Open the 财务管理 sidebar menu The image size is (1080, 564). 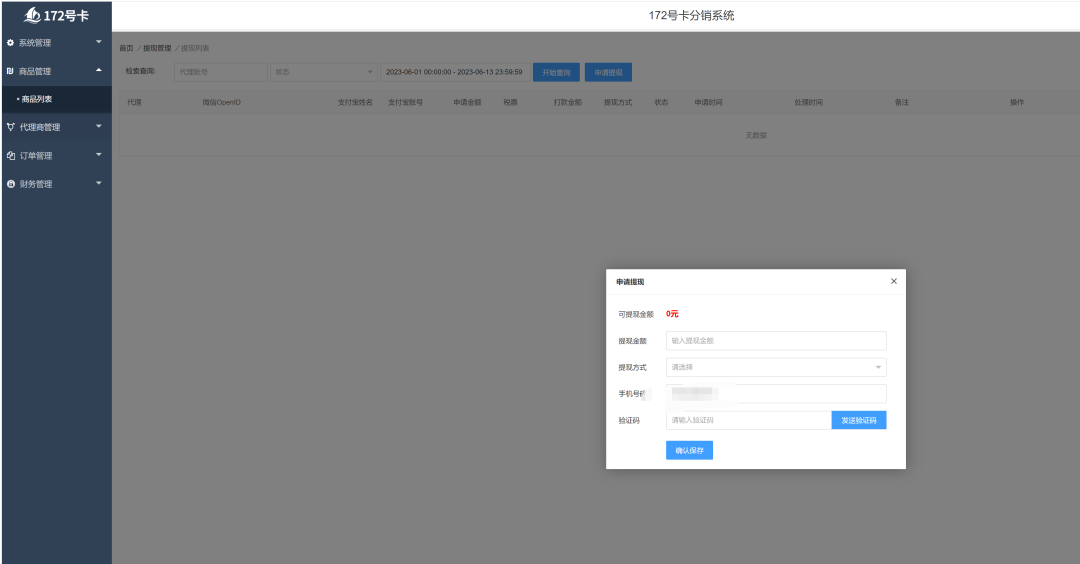click(36, 184)
